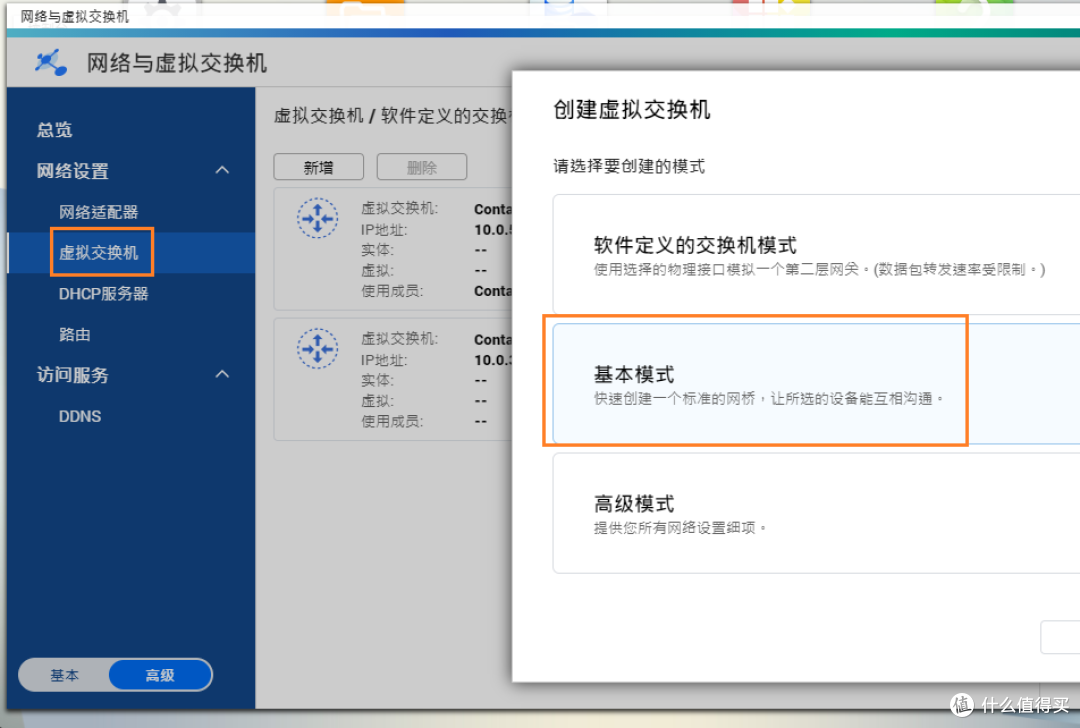Click the greyed 删除 button
The image size is (1080, 728).
(x=422, y=167)
